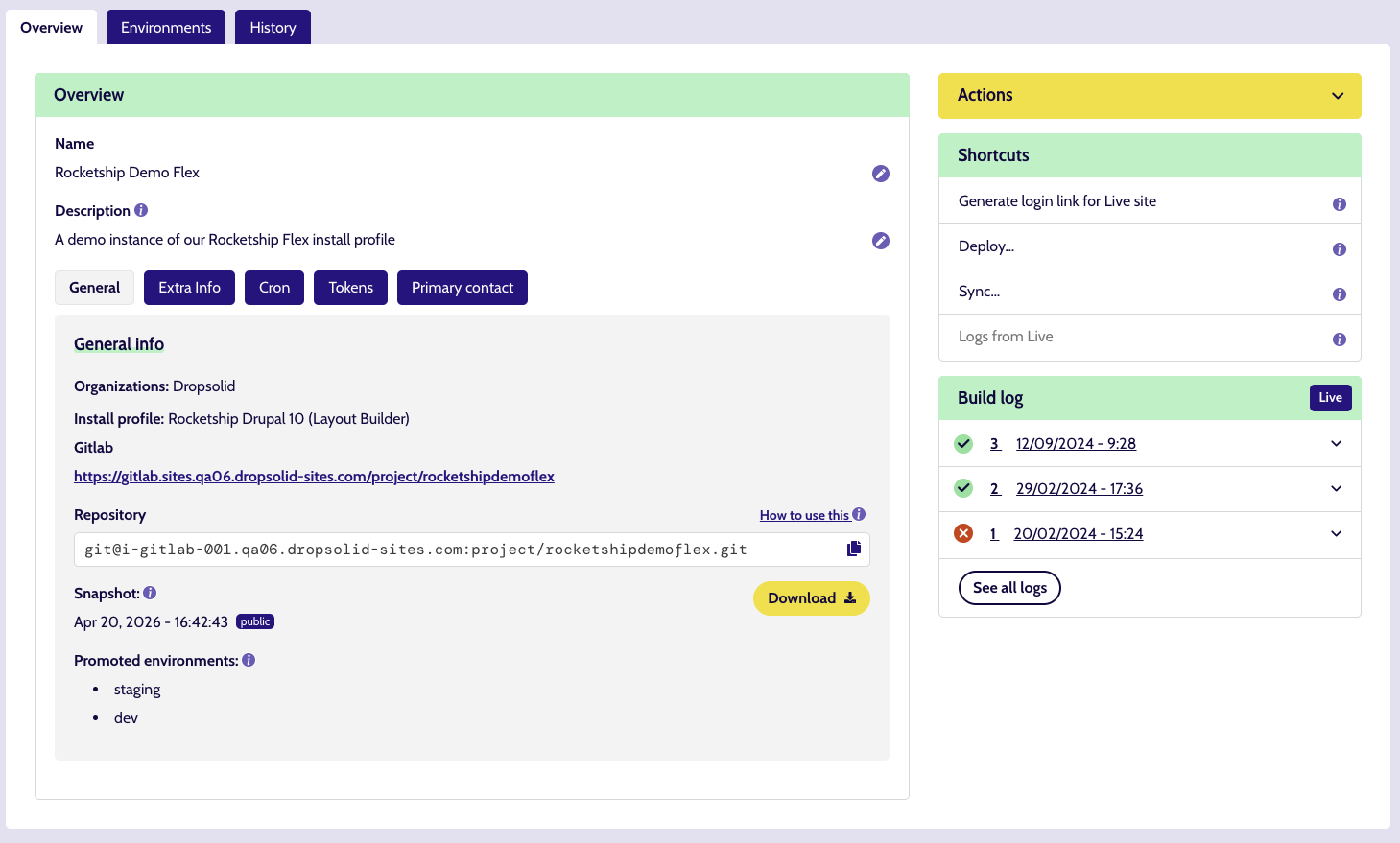Image resolution: width=1400 pixels, height=843 pixels.
Task: Expand build log entry 29/02/2024 - 17:36
Action: [1337, 488]
